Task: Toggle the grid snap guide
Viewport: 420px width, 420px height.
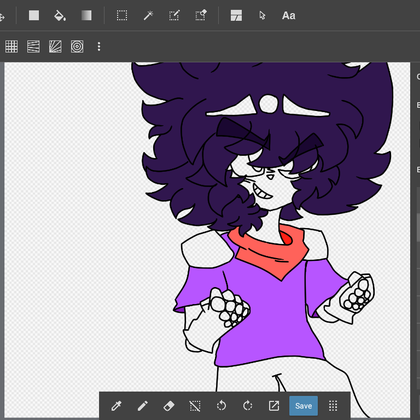Action: pyautogui.click(x=11, y=46)
